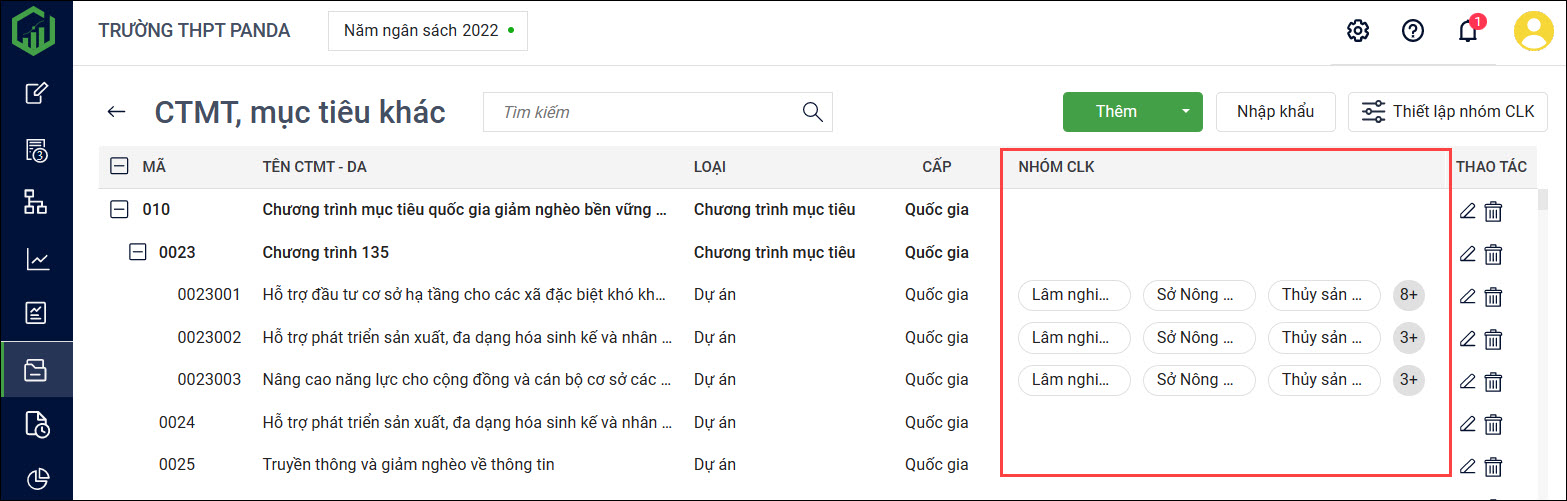Open the compose note sidebar icon
The height and width of the screenshot is (501, 1567).
36,94
